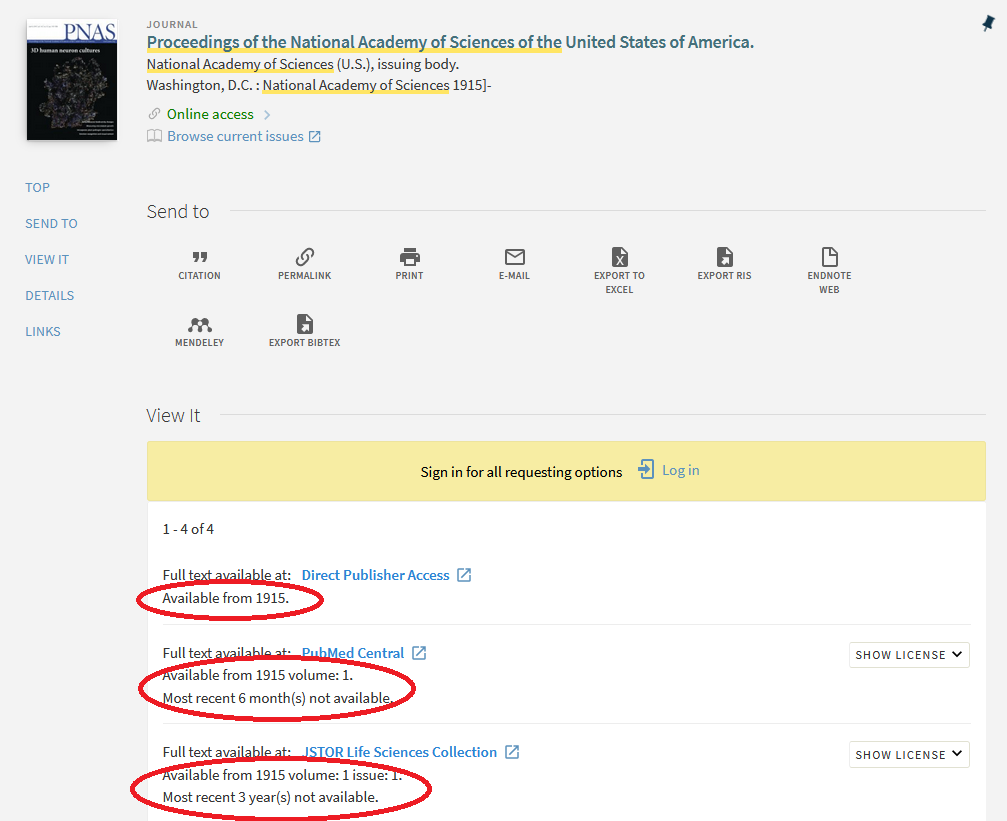Expand Show License for PubMed Central
This screenshot has width=1007, height=821.
click(x=909, y=655)
